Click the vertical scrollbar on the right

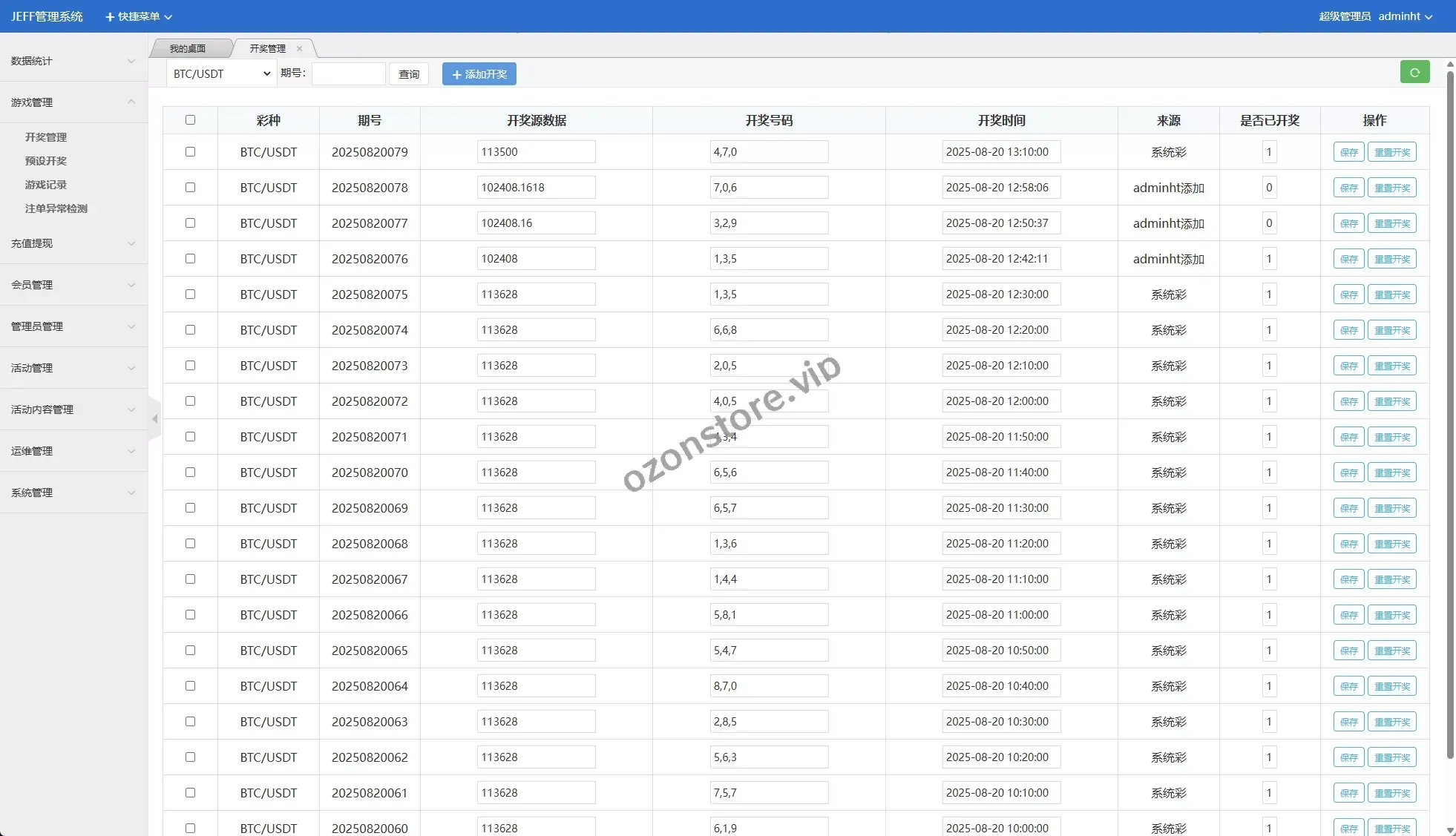[x=1450, y=415]
